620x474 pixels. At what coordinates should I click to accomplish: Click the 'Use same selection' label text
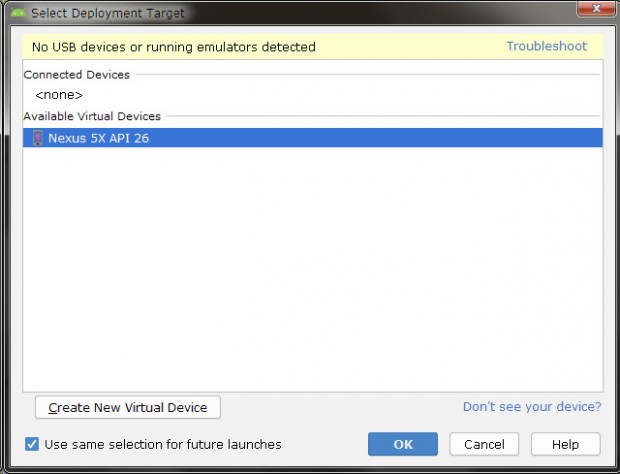[x=163, y=444]
